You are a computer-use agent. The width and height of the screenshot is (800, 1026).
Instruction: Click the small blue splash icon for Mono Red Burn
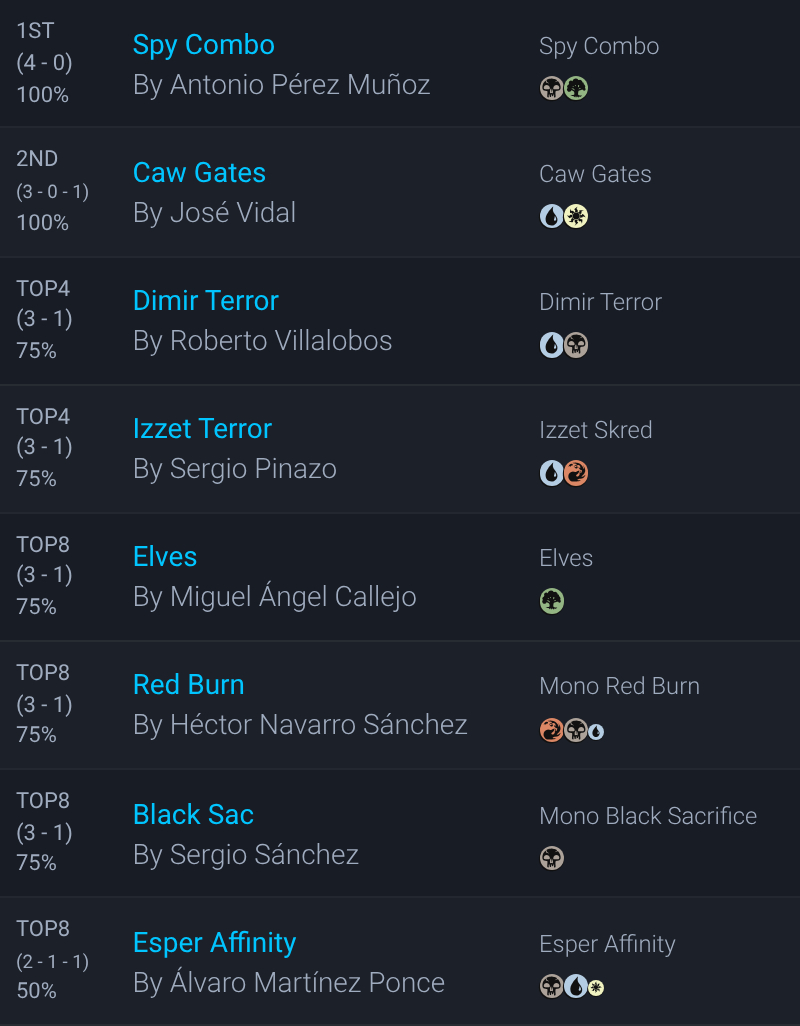(x=596, y=732)
